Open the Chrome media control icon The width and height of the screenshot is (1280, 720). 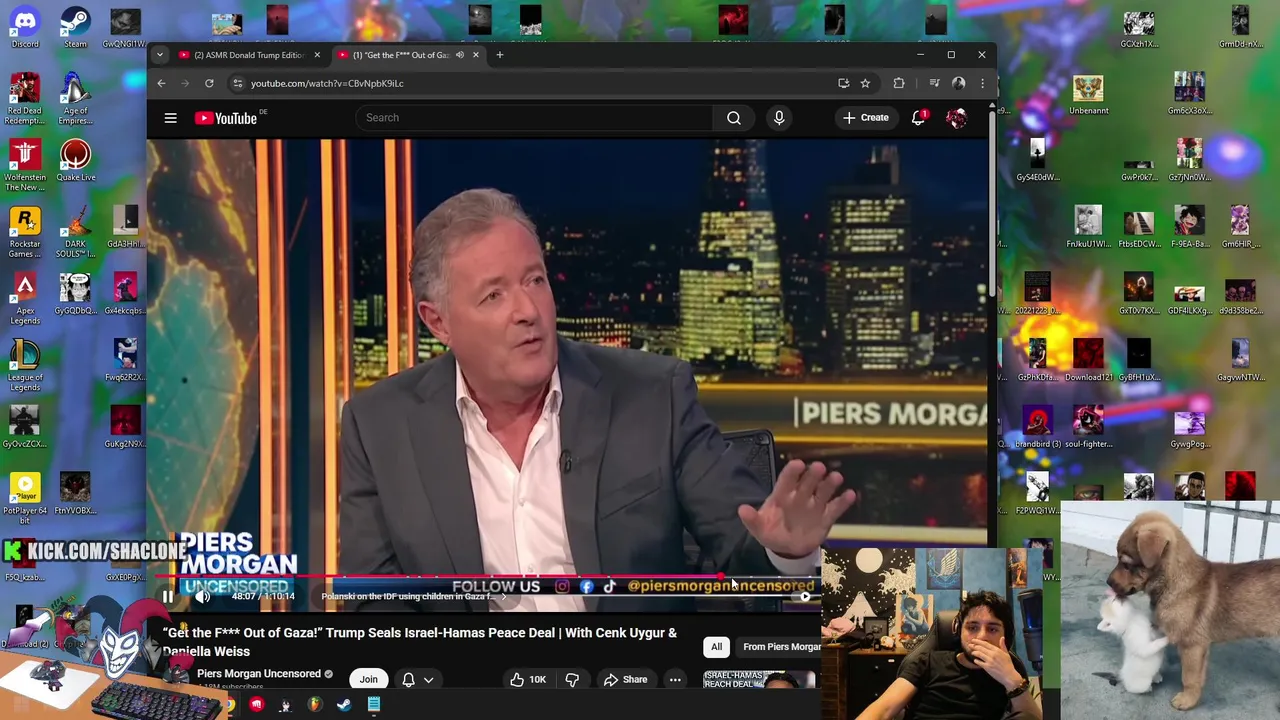(934, 83)
